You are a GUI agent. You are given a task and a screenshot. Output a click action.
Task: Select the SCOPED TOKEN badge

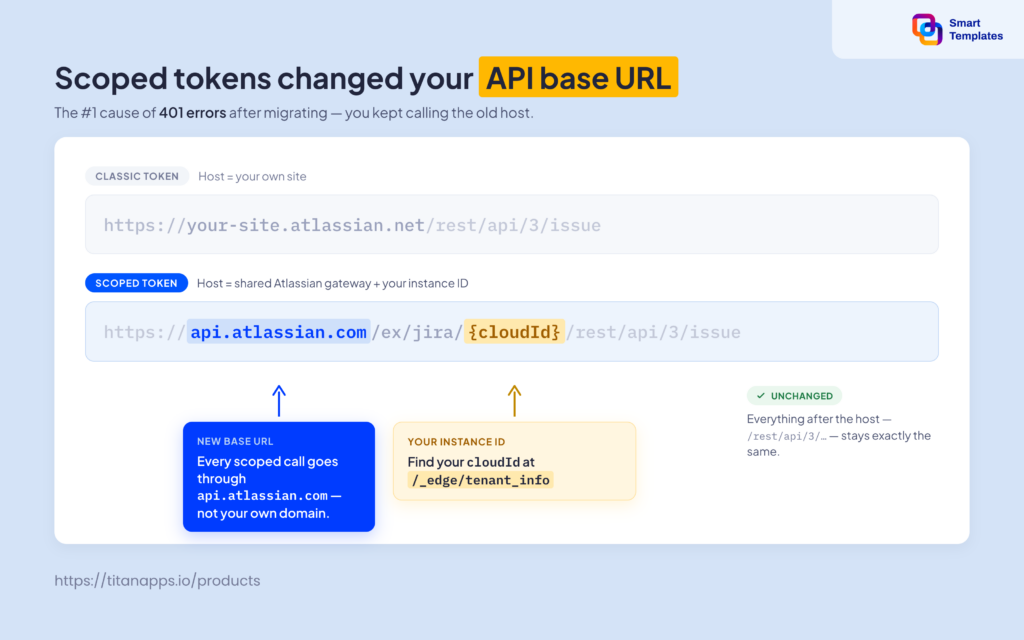(x=136, y=283)
